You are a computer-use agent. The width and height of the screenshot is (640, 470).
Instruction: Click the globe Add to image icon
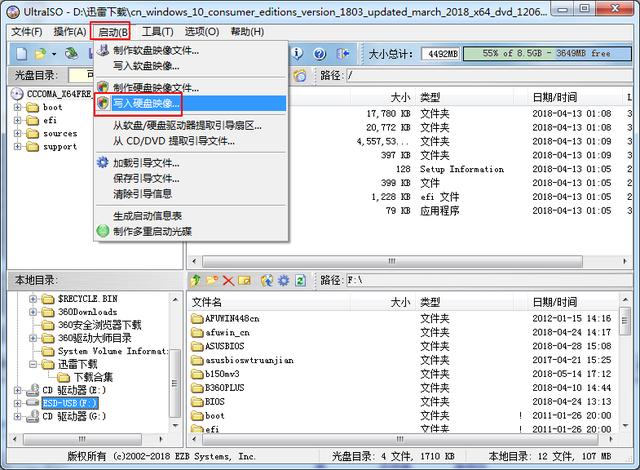tap(267, 280)
